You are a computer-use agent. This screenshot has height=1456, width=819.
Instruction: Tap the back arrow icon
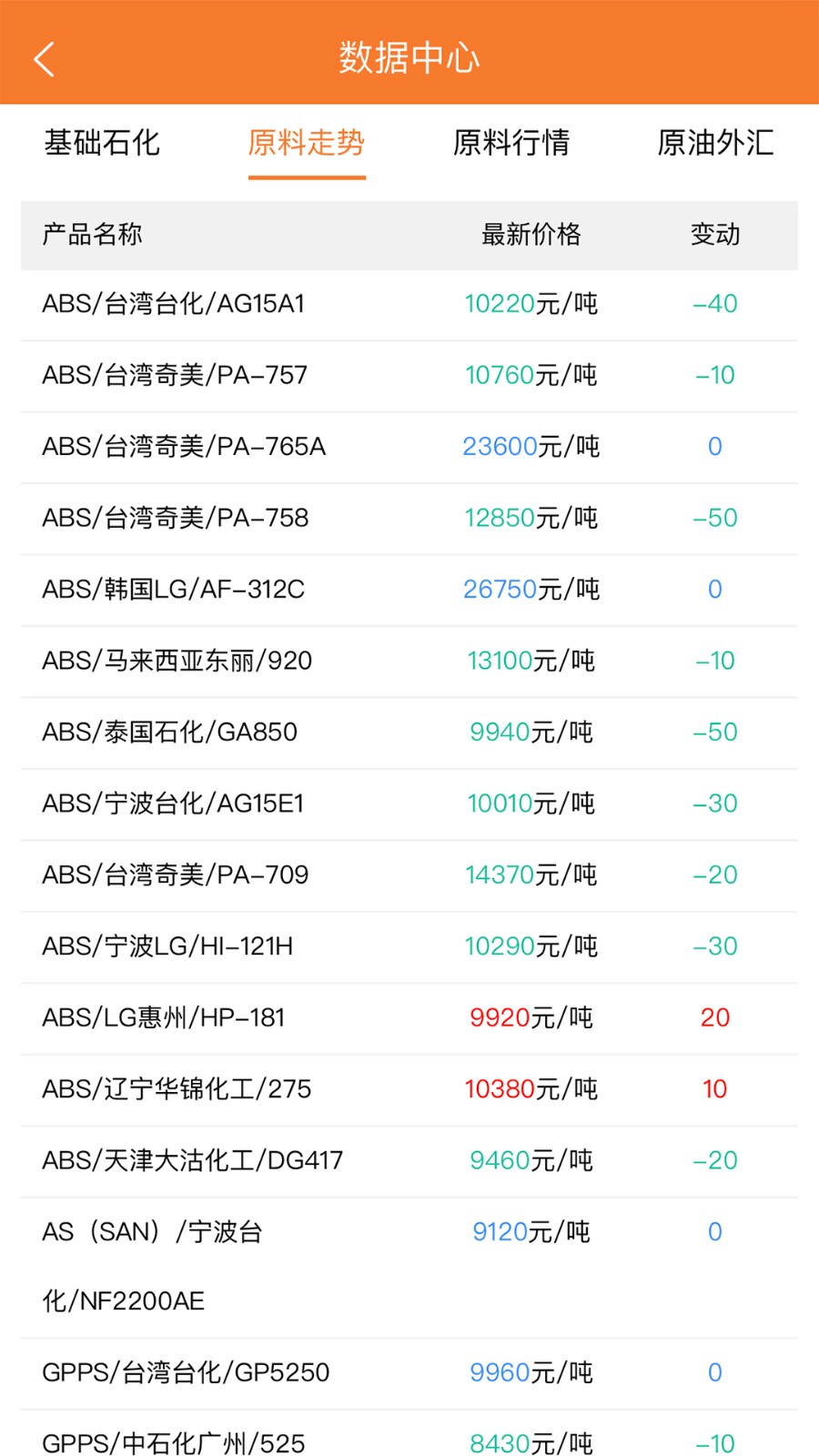44,59
